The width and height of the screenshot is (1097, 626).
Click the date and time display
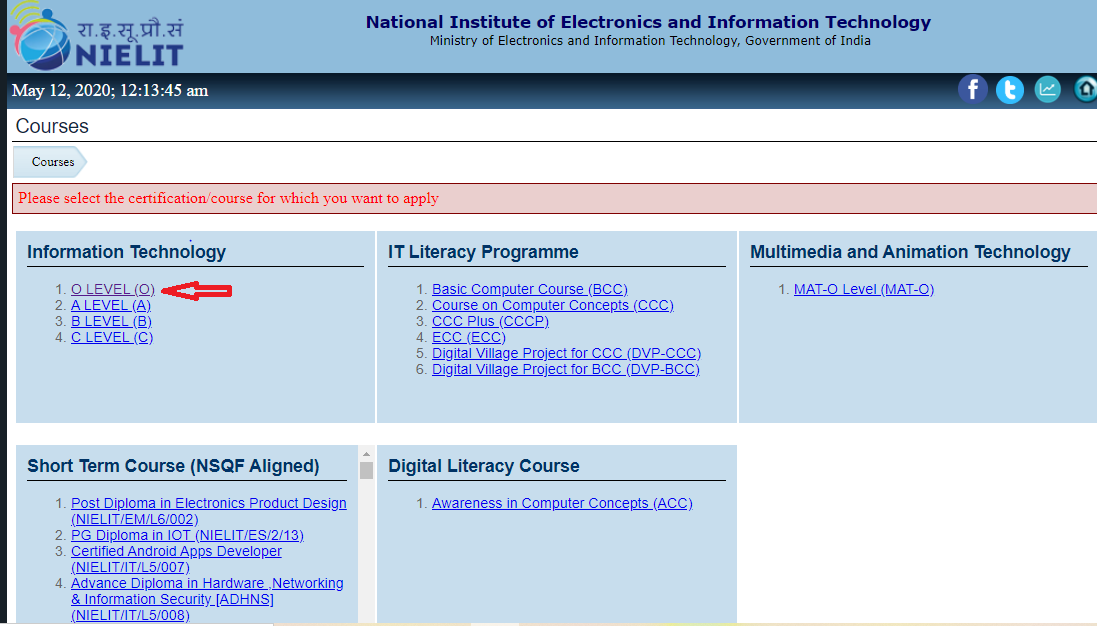[110, 90]
